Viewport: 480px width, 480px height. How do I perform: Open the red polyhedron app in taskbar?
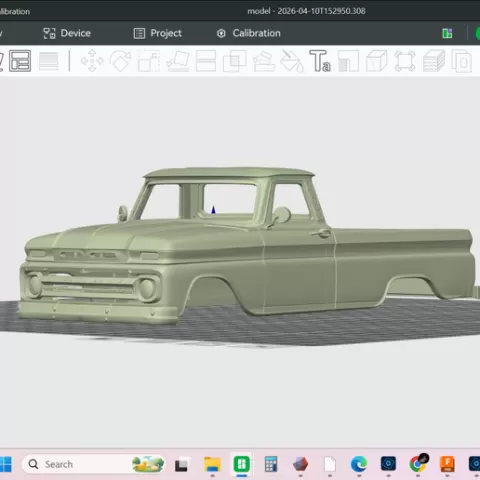click(300, 464)
